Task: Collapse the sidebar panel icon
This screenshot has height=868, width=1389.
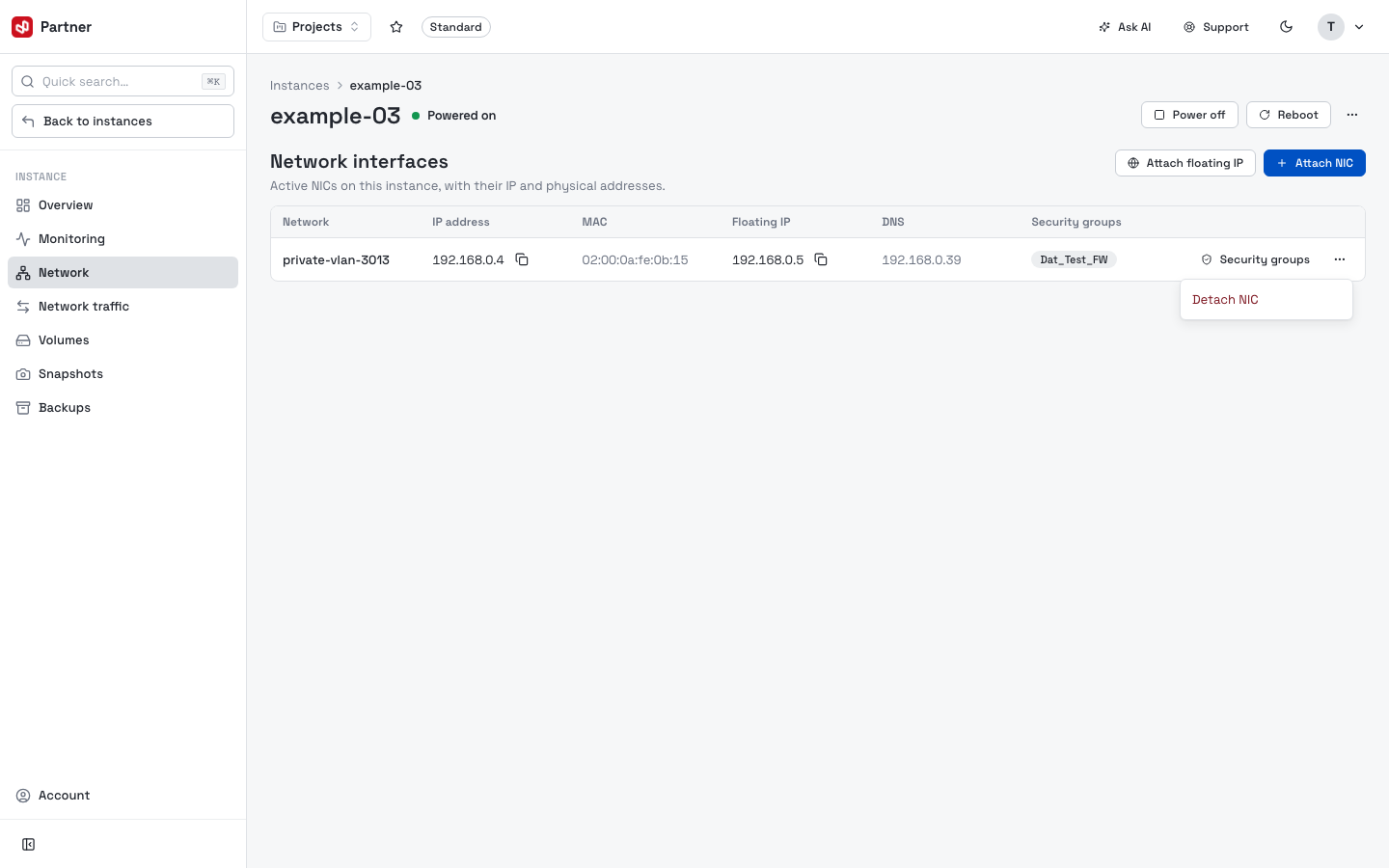Action: (29, 845)
